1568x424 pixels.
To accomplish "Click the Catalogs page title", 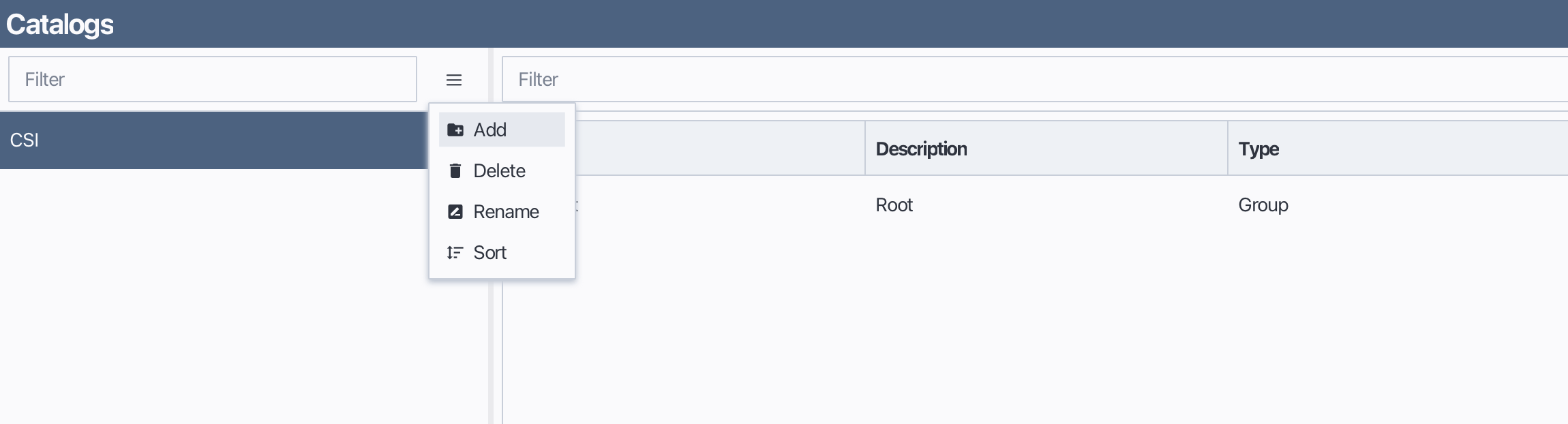I will click(x=60, y=25).
